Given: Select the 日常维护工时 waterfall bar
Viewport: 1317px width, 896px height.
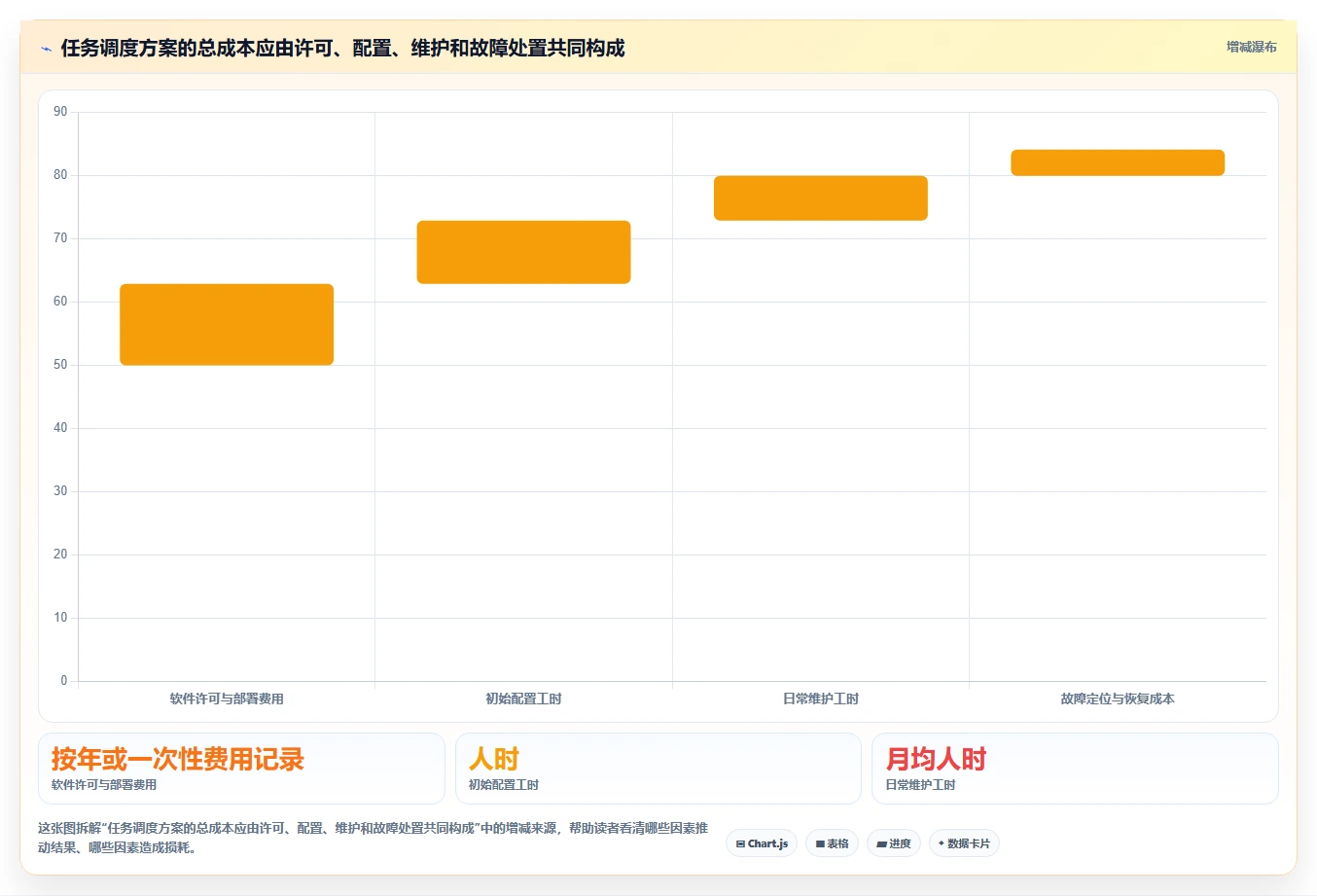Looking at the screenshot, I should 820,198.
